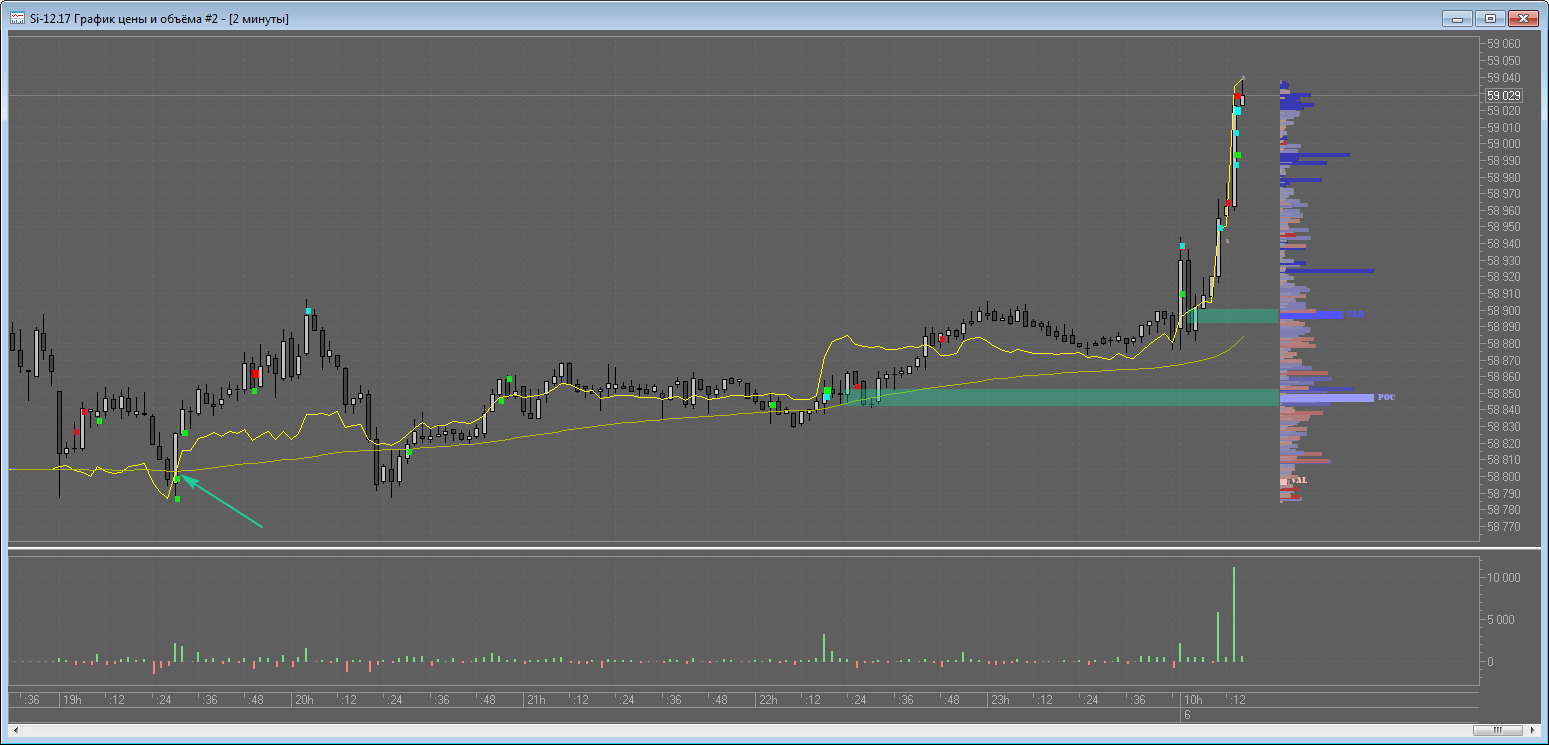
Task: Click the chart window icon in title bar
Action: 17,18
